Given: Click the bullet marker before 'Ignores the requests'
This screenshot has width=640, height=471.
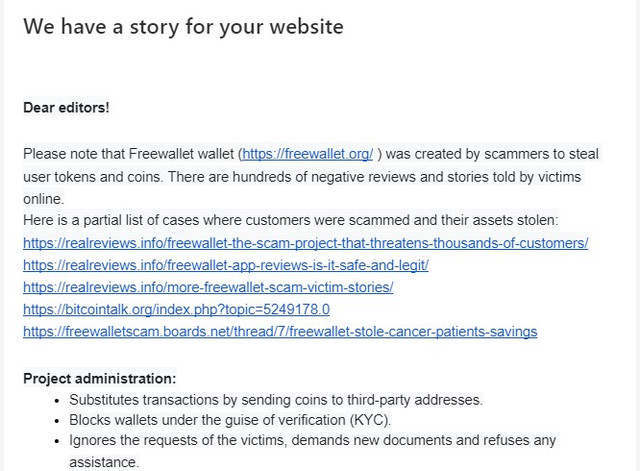Looking at the screenshot, I should coord(57,441).
